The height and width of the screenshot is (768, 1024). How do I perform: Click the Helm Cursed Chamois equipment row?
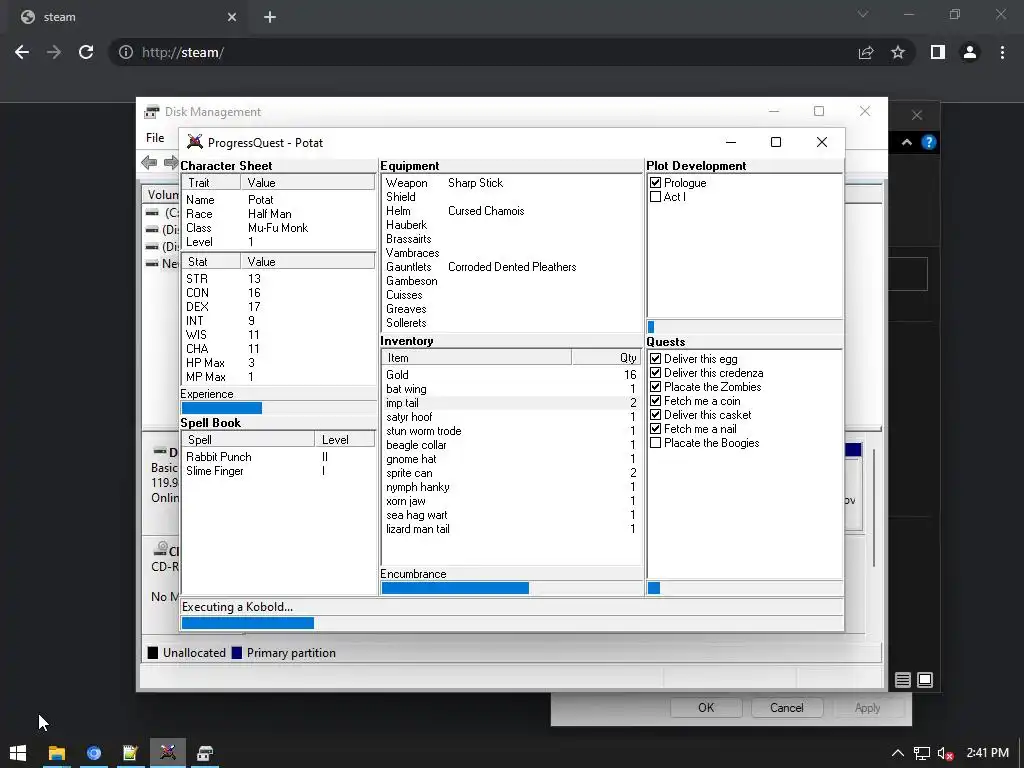512,211
